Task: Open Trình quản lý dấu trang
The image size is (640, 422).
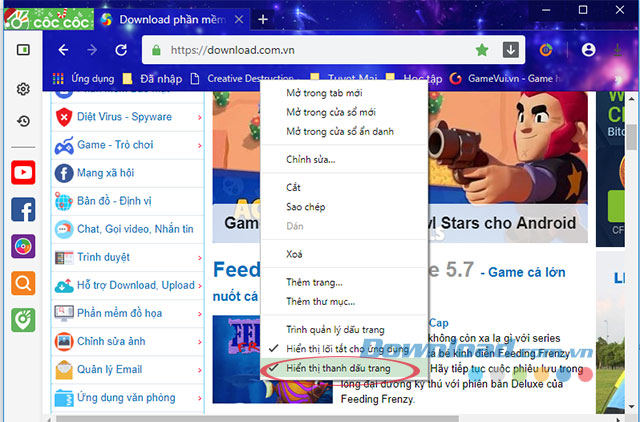Action: 344,330
